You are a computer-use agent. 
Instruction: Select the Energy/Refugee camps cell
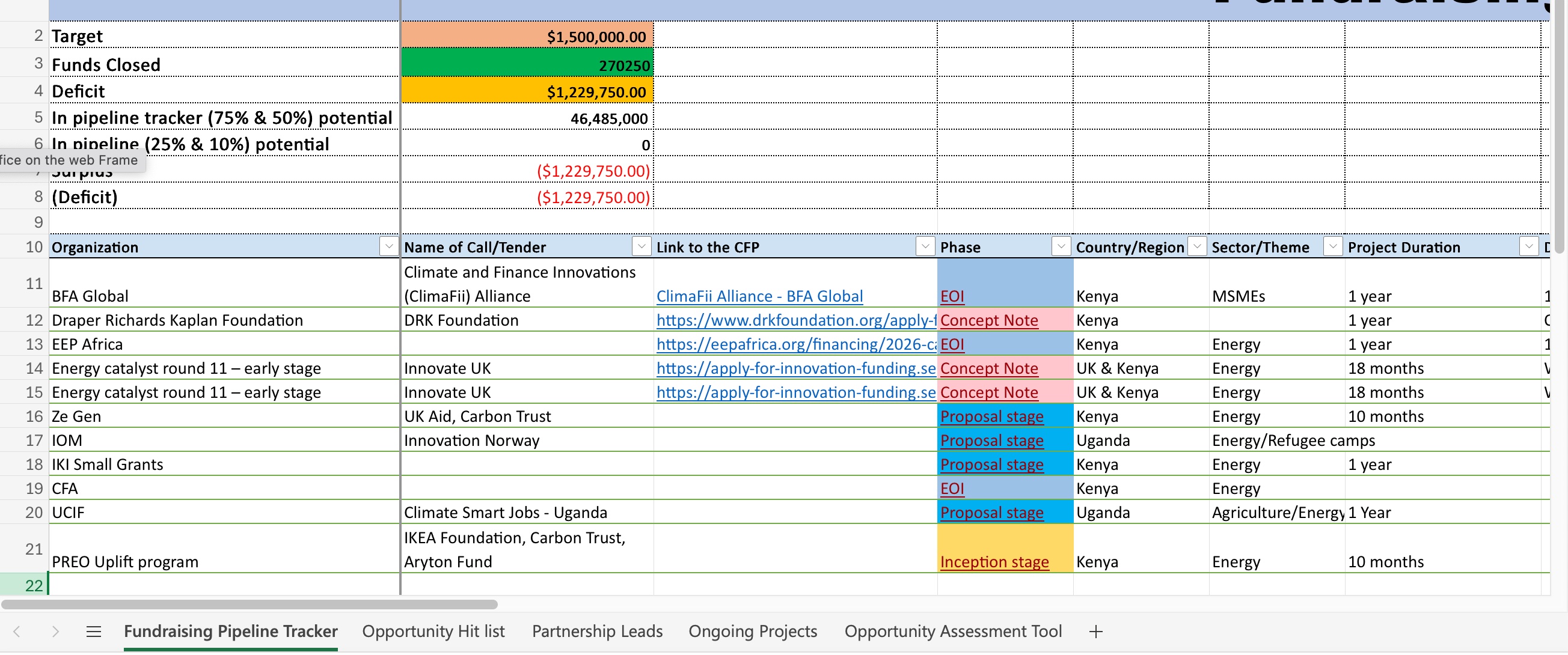(1276, 441)
